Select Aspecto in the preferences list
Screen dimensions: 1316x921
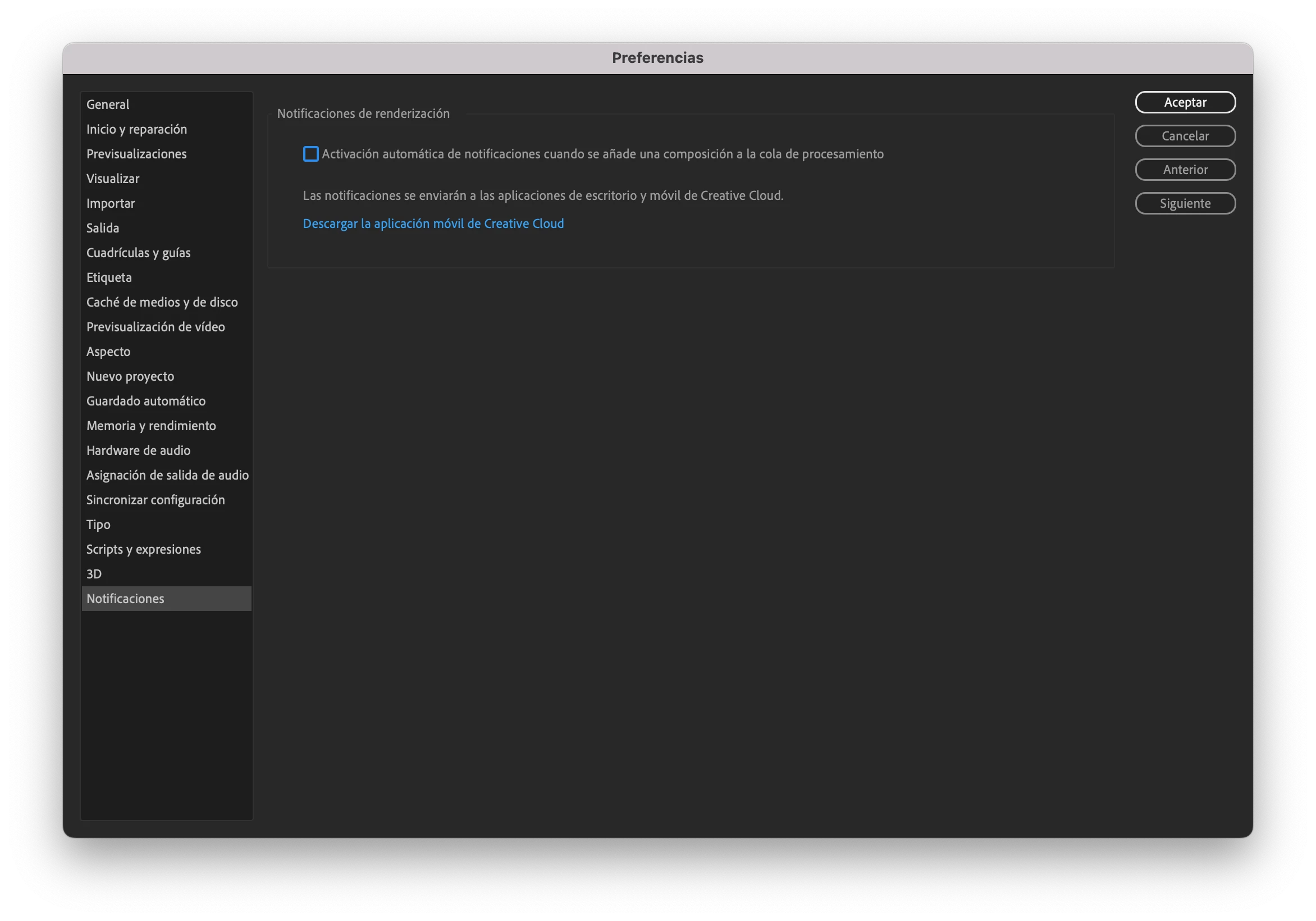coord(108,352)
